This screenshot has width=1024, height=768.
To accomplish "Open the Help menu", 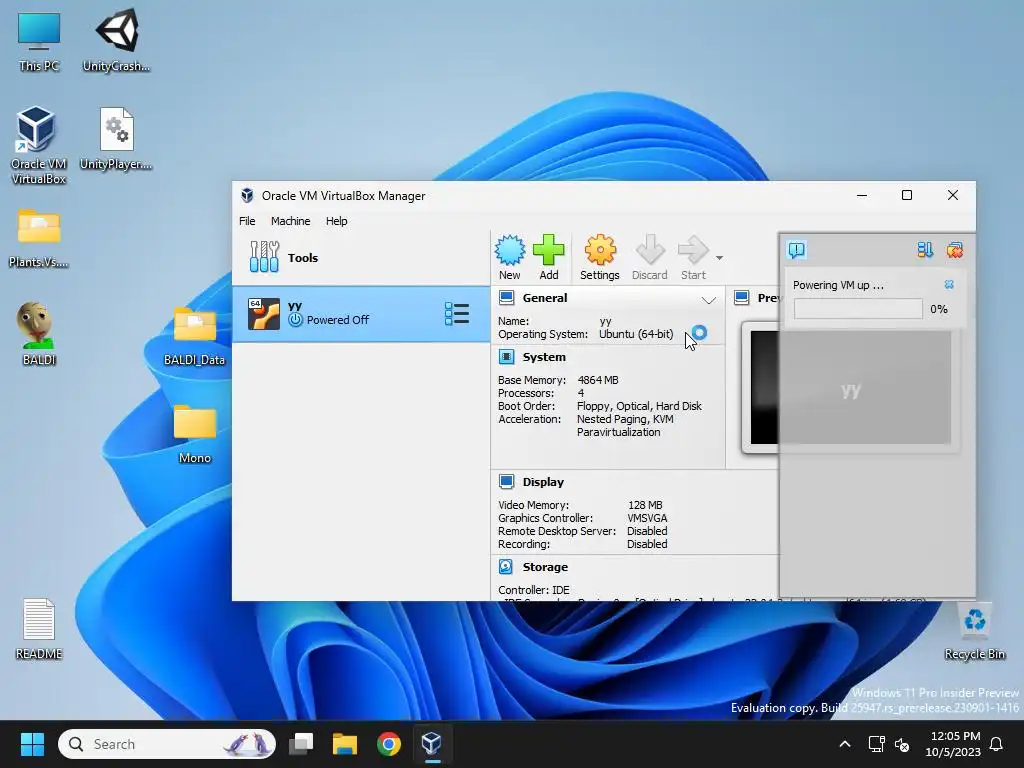I will [x=336, y=221].
